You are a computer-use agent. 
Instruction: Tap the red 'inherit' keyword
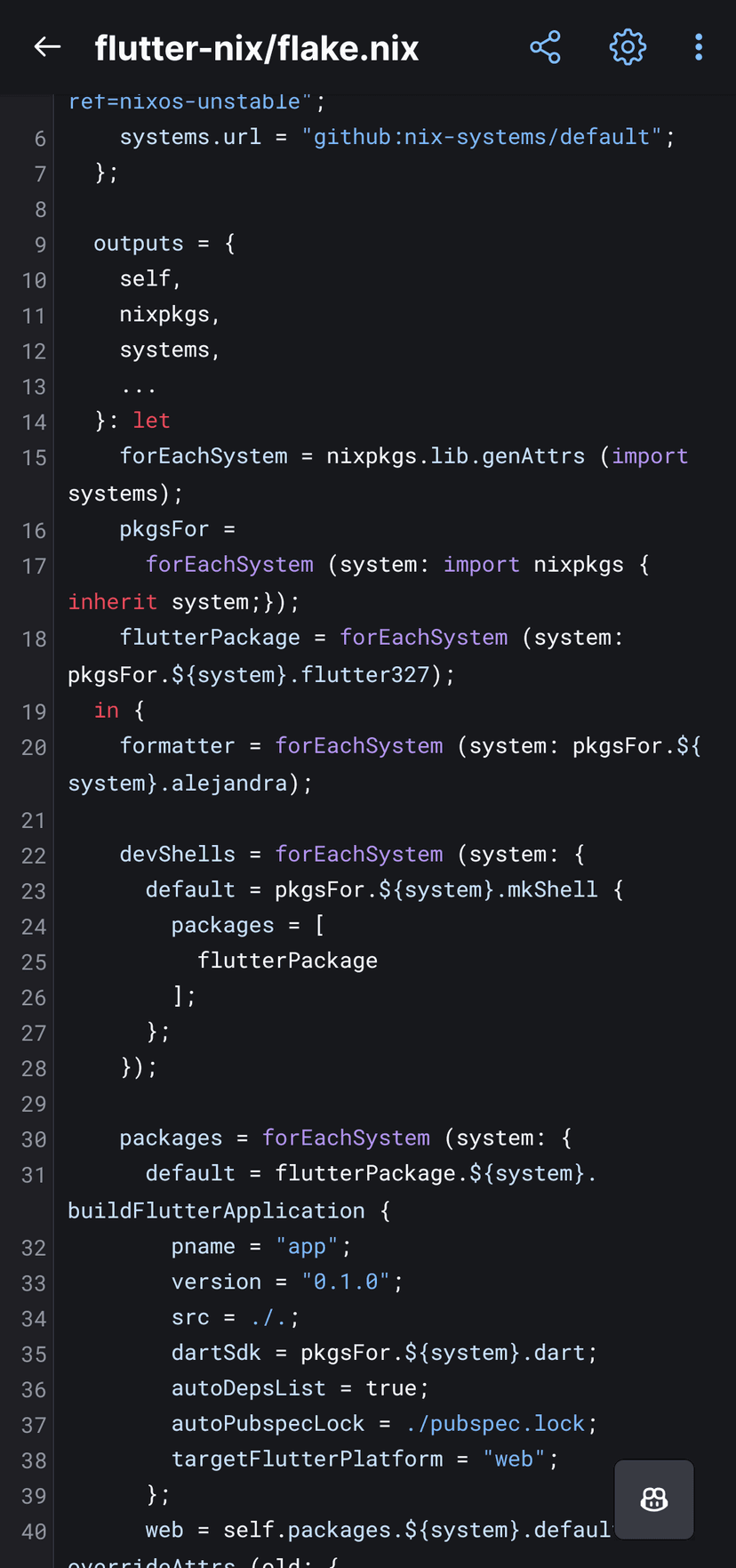(x=112, y=602)
